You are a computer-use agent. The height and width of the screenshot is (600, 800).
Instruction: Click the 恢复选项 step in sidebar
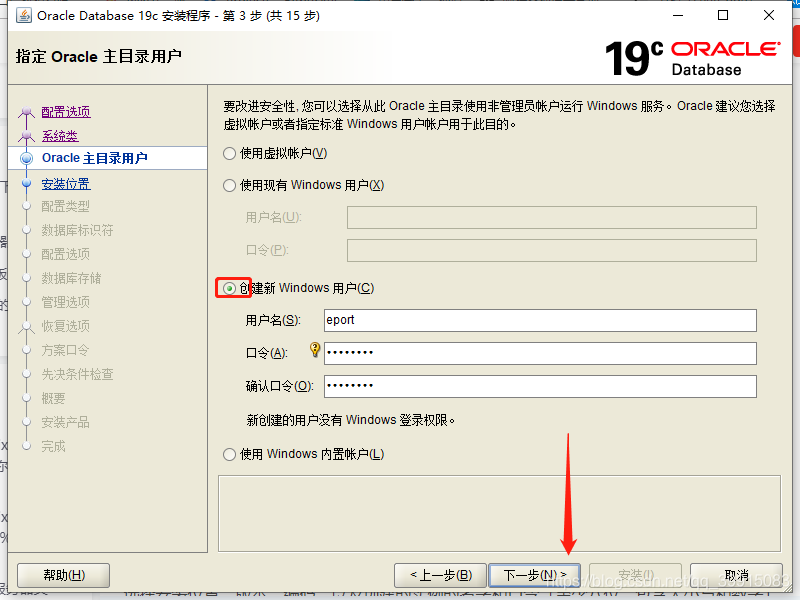65,326
